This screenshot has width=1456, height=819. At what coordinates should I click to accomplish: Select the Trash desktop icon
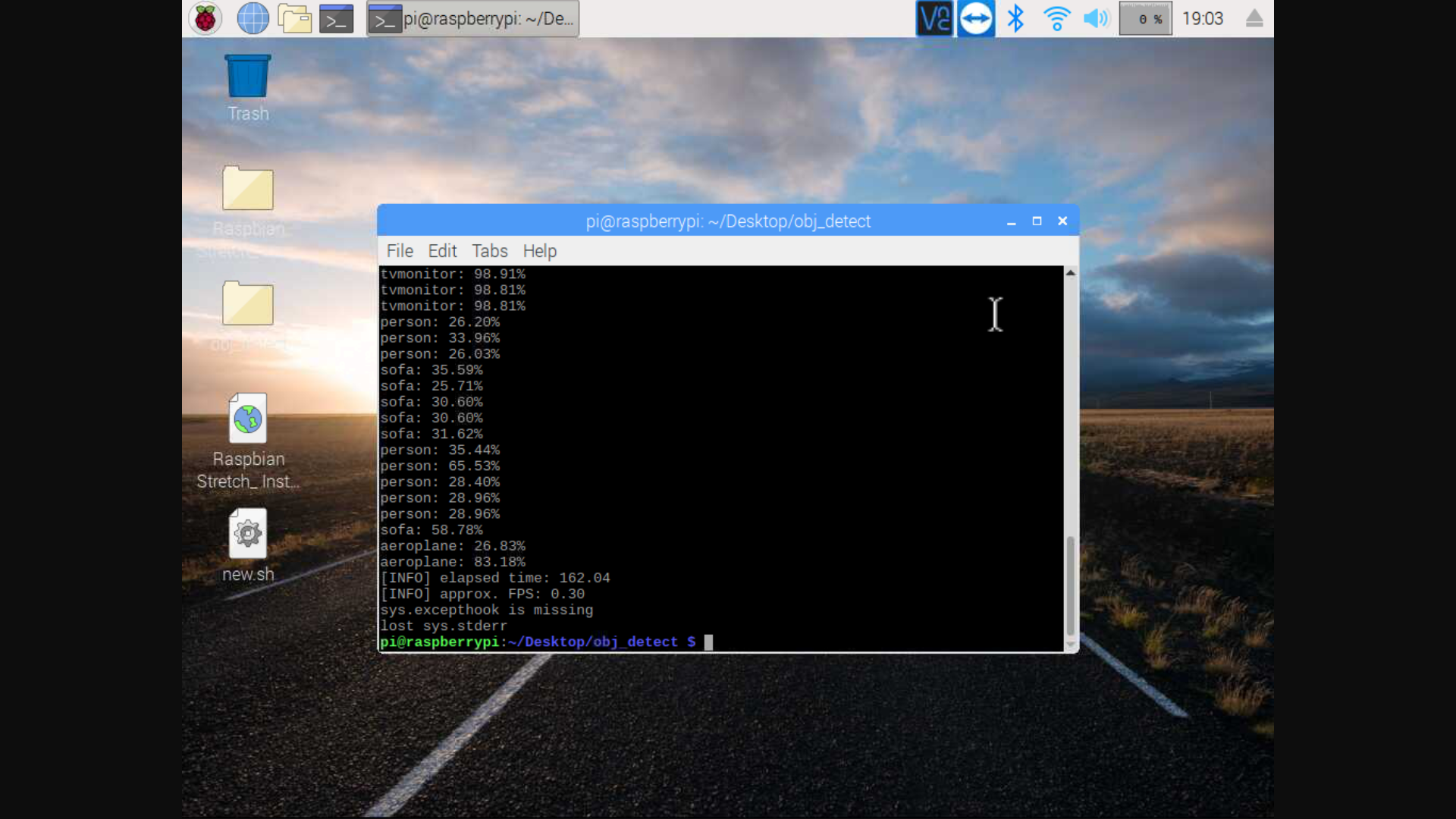point(248,77)
